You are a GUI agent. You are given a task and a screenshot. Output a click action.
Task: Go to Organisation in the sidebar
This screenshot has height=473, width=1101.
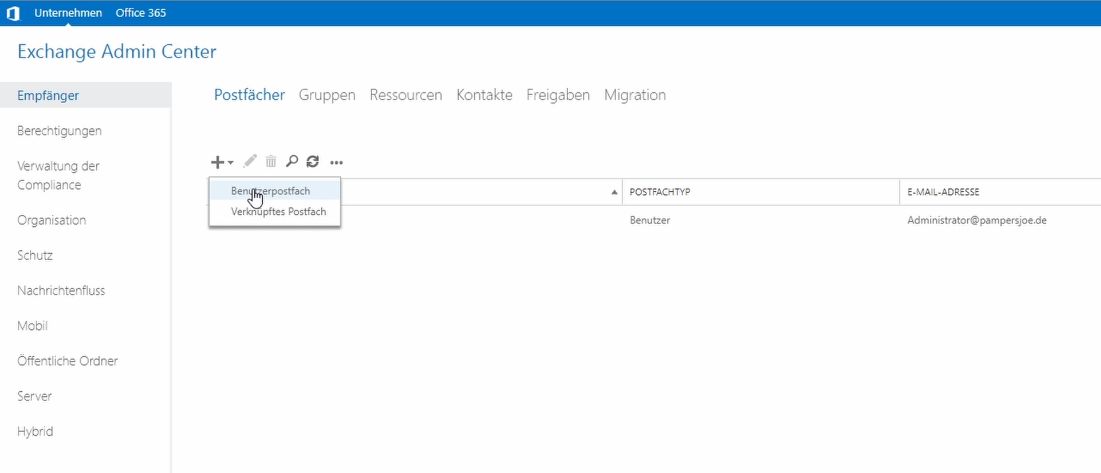pyautogui.click(x=51, y=220)
